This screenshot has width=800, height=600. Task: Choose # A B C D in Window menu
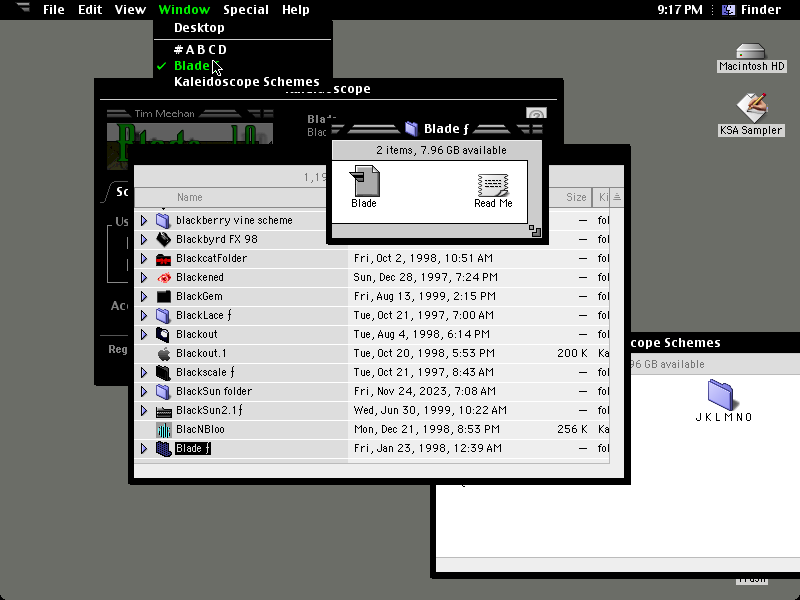pyautogui.click(x=243, y=50)
